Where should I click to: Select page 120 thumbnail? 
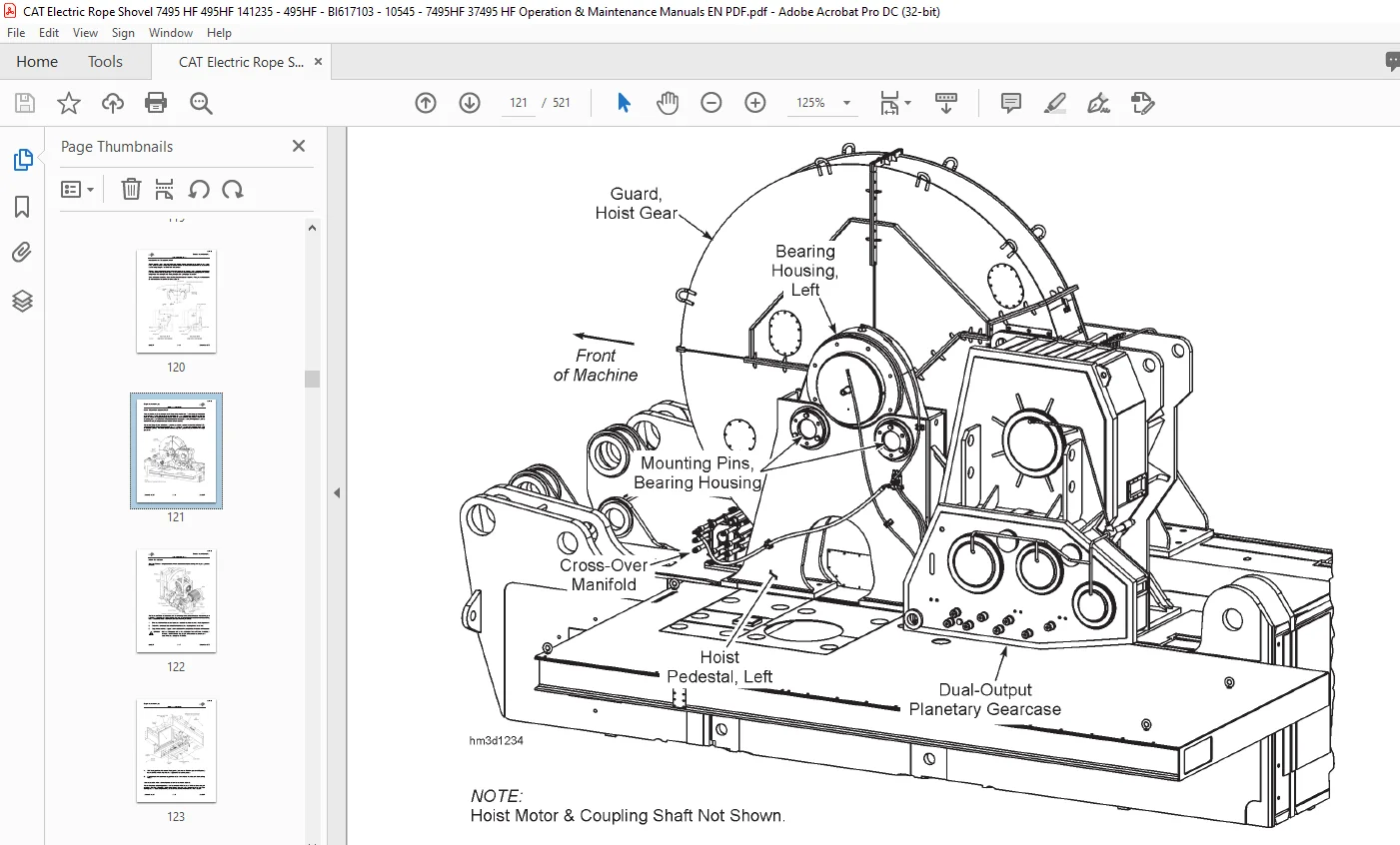point(176,301)
